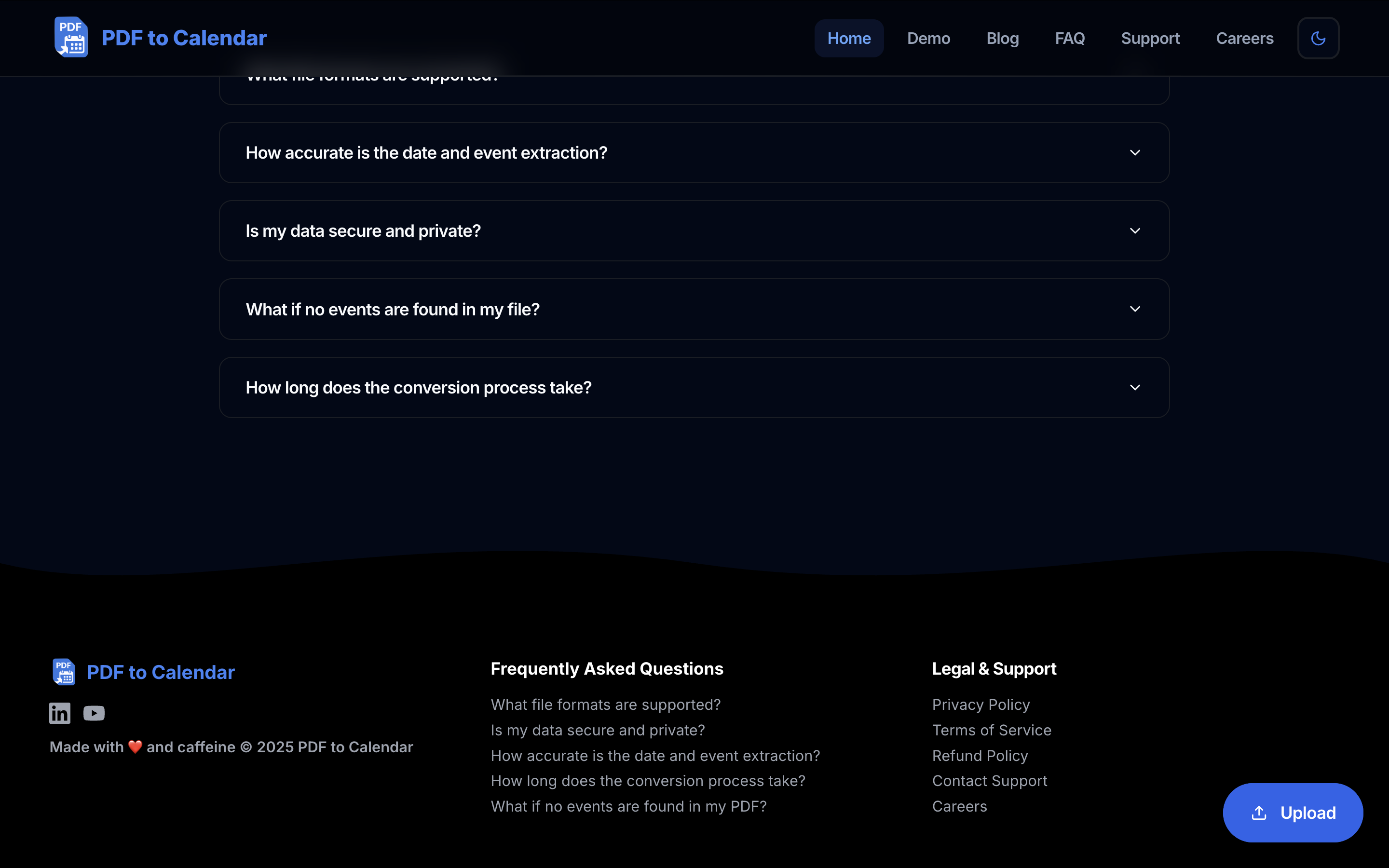Expand 'What if no events are found' chevron
Viewport: 1389px width, 868px height.
(x=1135, y=309)
